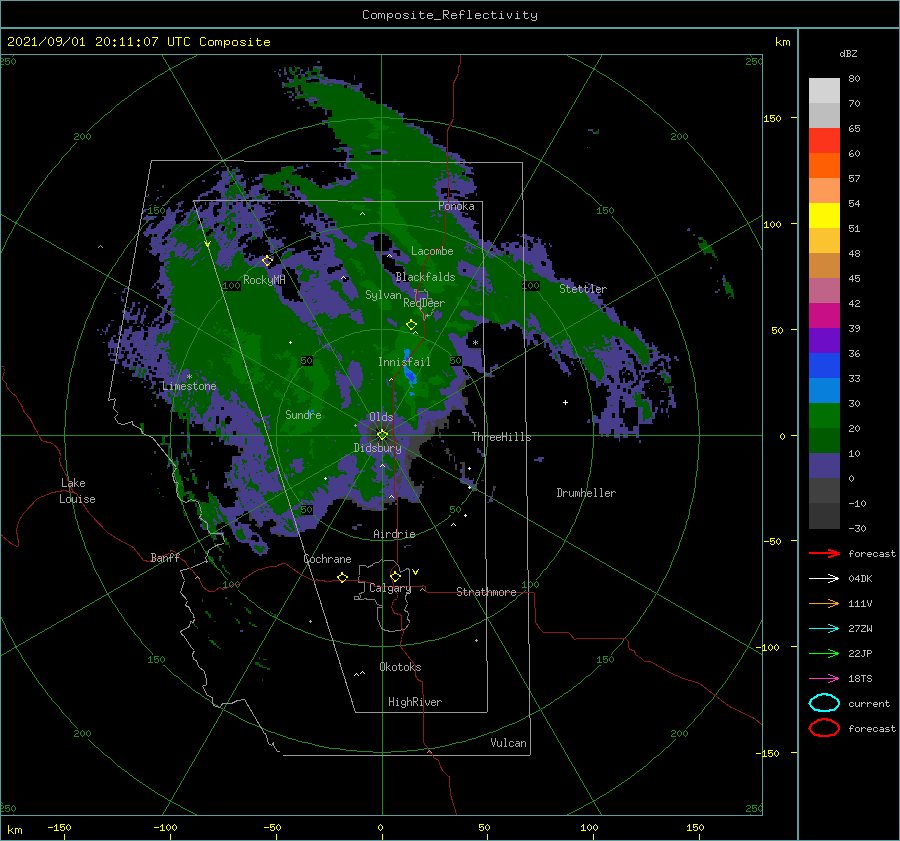Click the Stettler city label
900x841 pixels.
(x=583, y=289)
